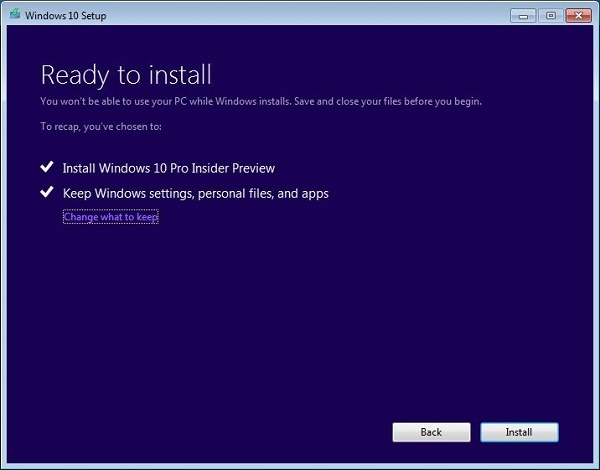Click the 'Windows 10 Setup' window title text
This screenshot has height=470, width=600.
coord(66,16)
